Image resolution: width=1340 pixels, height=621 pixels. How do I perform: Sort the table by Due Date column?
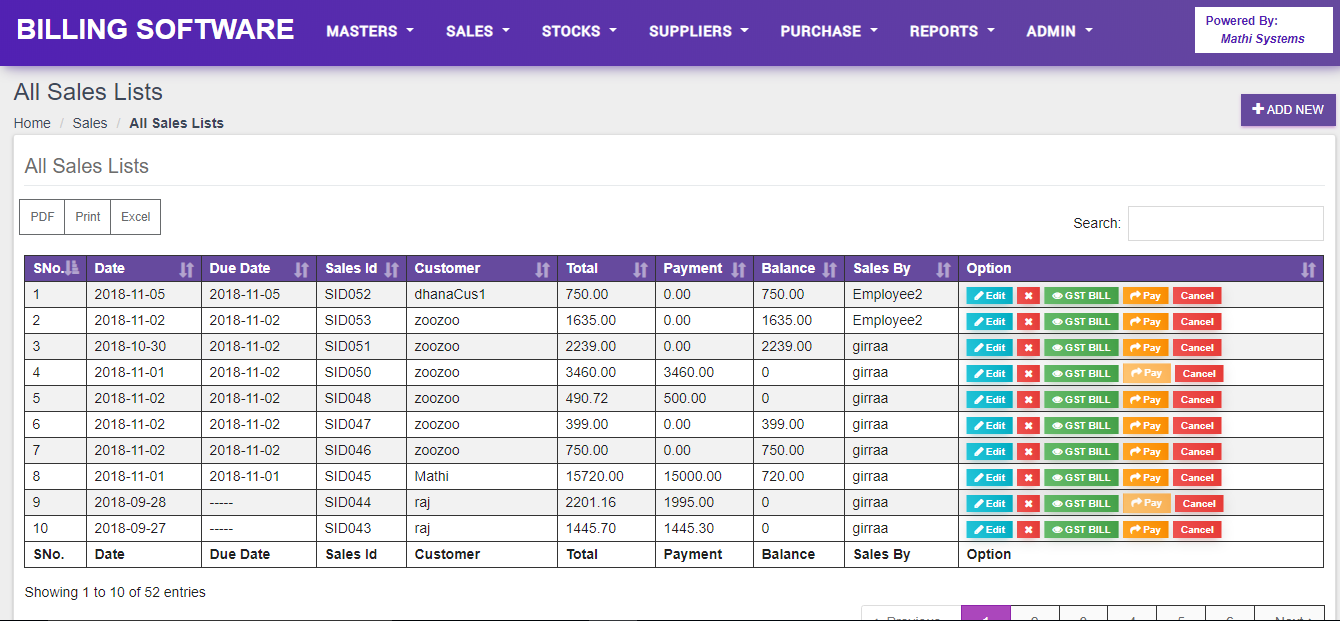[303, 268]
